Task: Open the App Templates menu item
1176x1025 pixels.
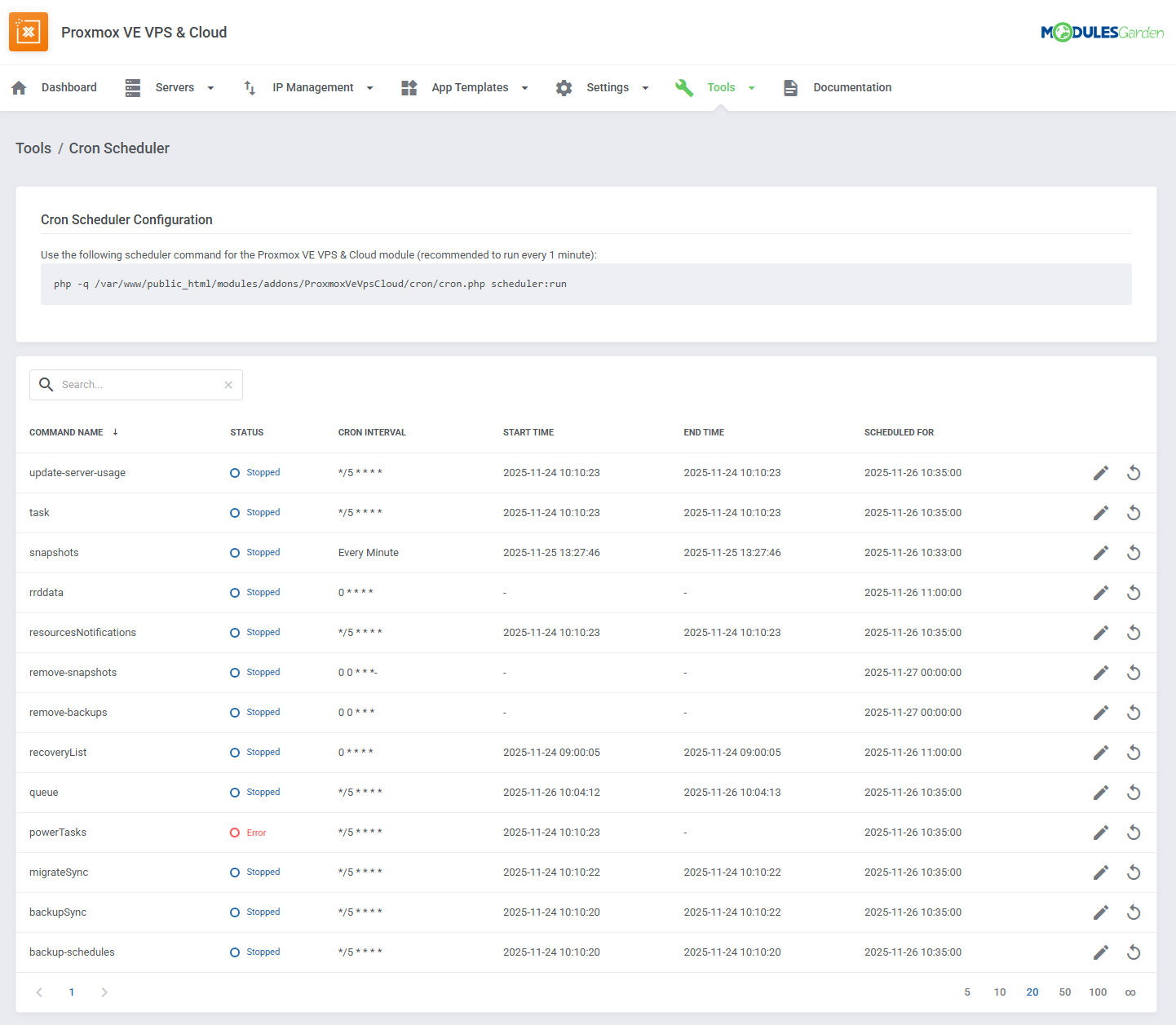Action: [470, 87]
